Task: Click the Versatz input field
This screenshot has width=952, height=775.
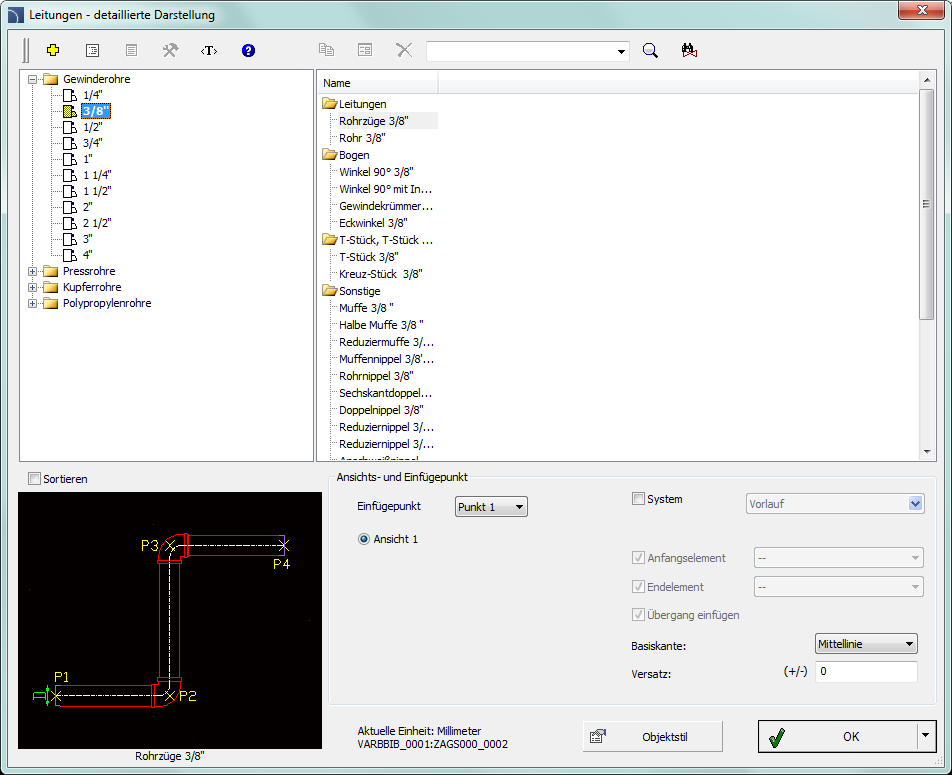Action: tap(865, 672)
